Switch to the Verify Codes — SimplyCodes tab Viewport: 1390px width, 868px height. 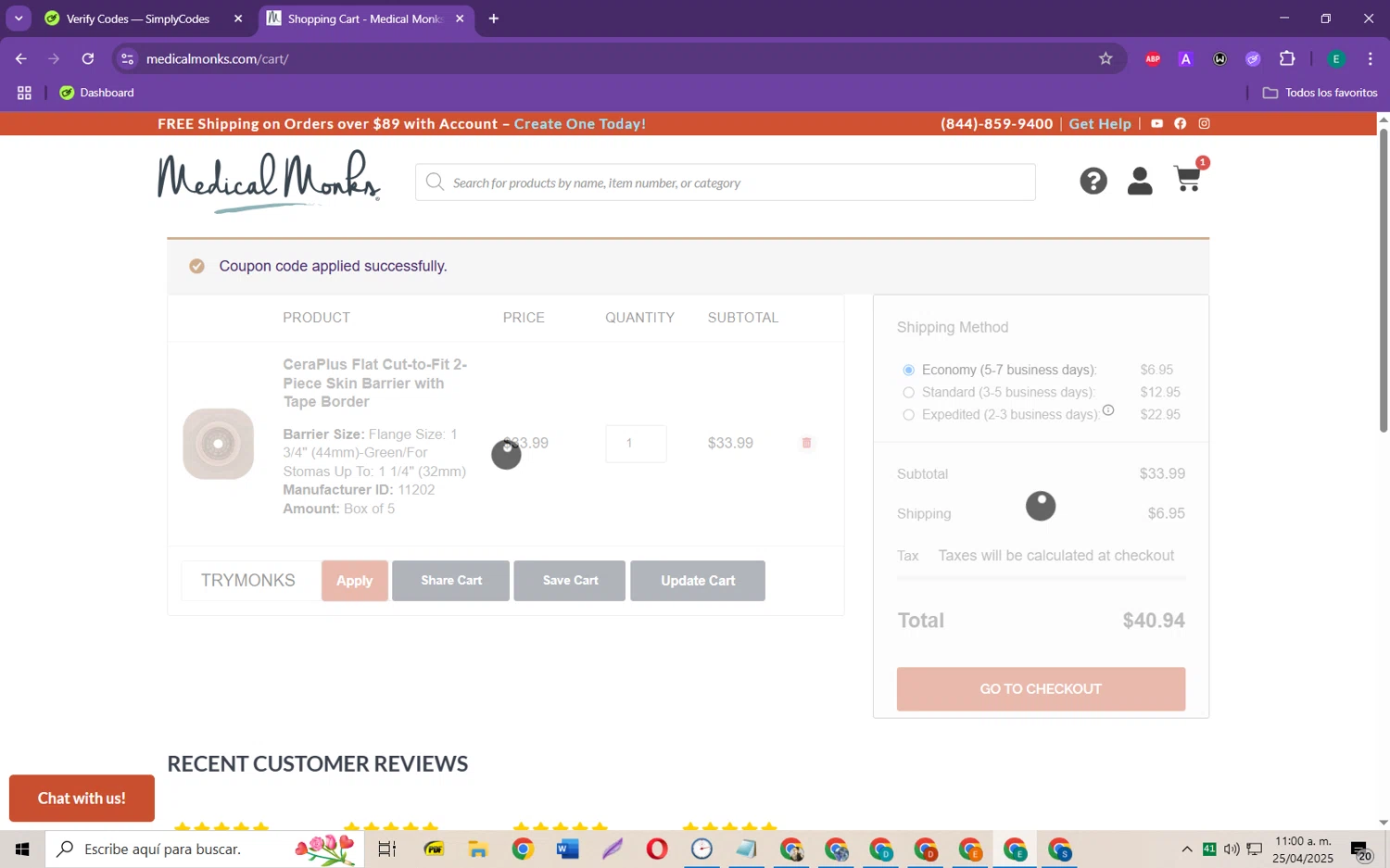click(x=138, y=19)
